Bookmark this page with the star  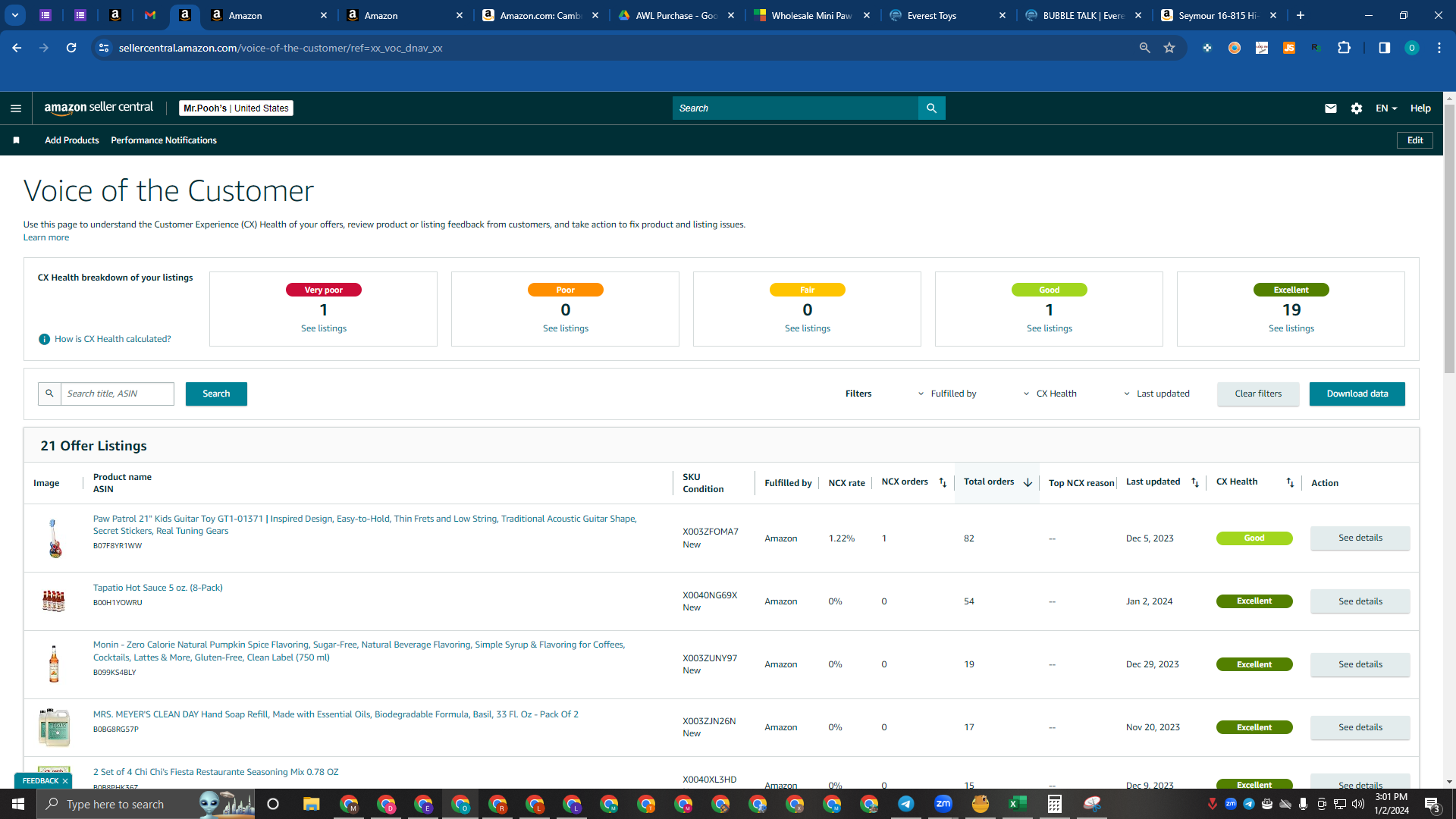pos(1169,48)
